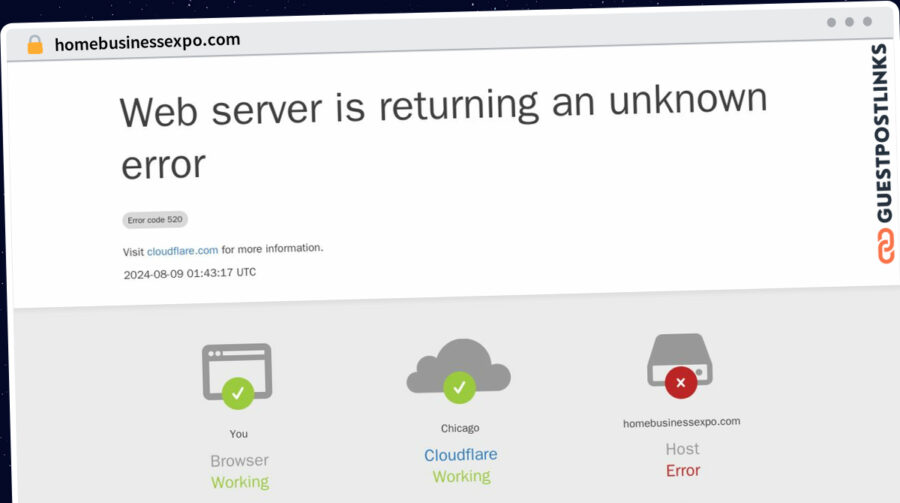Open the cloudflare.com link
This screenshot has height=503, width=900.
point(183,251)
